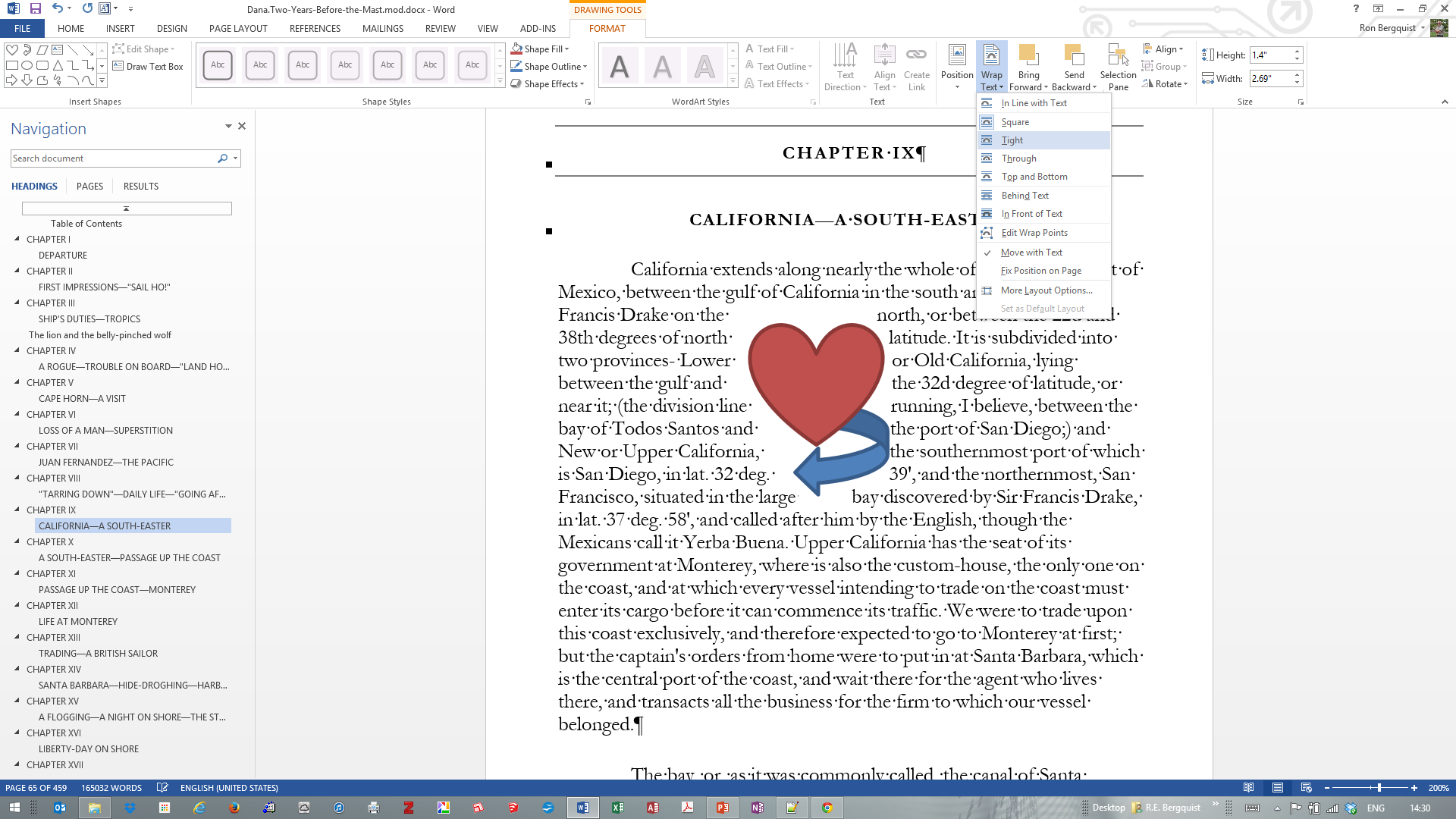Open Excel from the Windows taskbar
1456x819 pixels.
(x=618, y=808)
